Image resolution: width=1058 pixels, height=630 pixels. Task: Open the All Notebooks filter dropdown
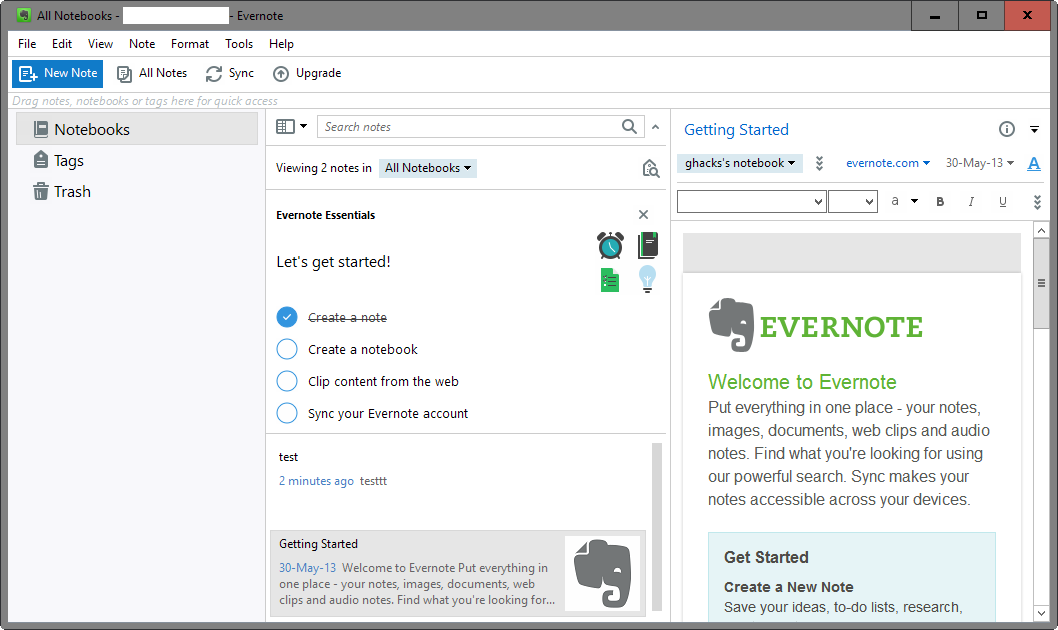[428, 168]
